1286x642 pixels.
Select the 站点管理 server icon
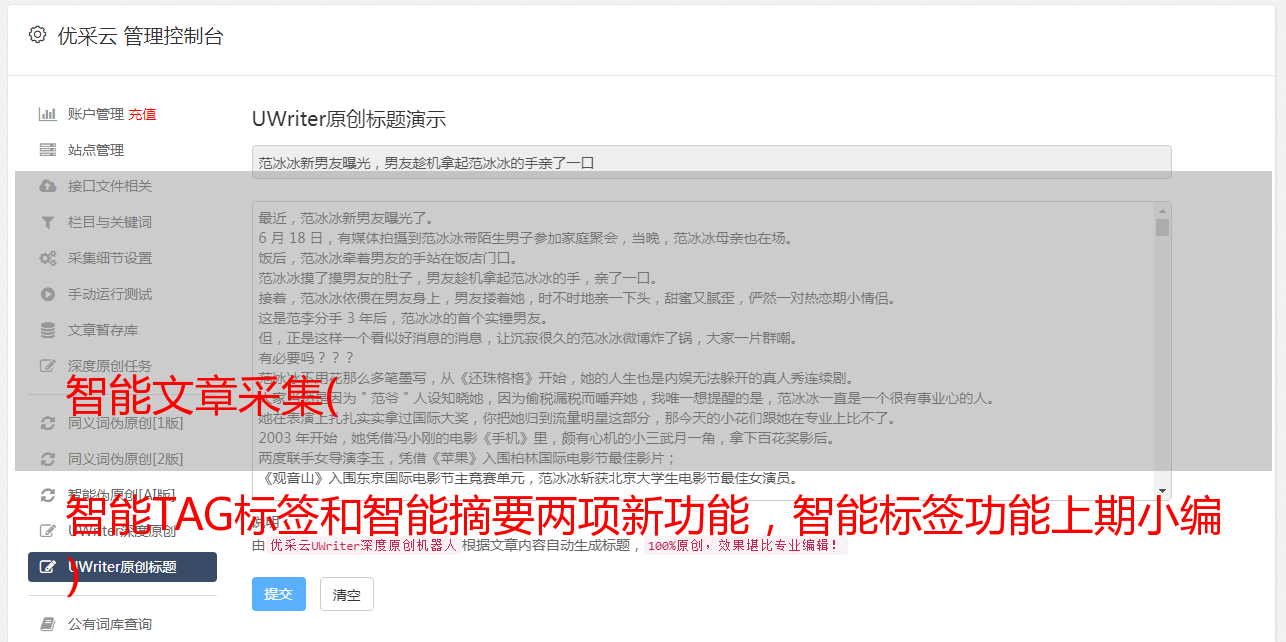coord(47,150)
